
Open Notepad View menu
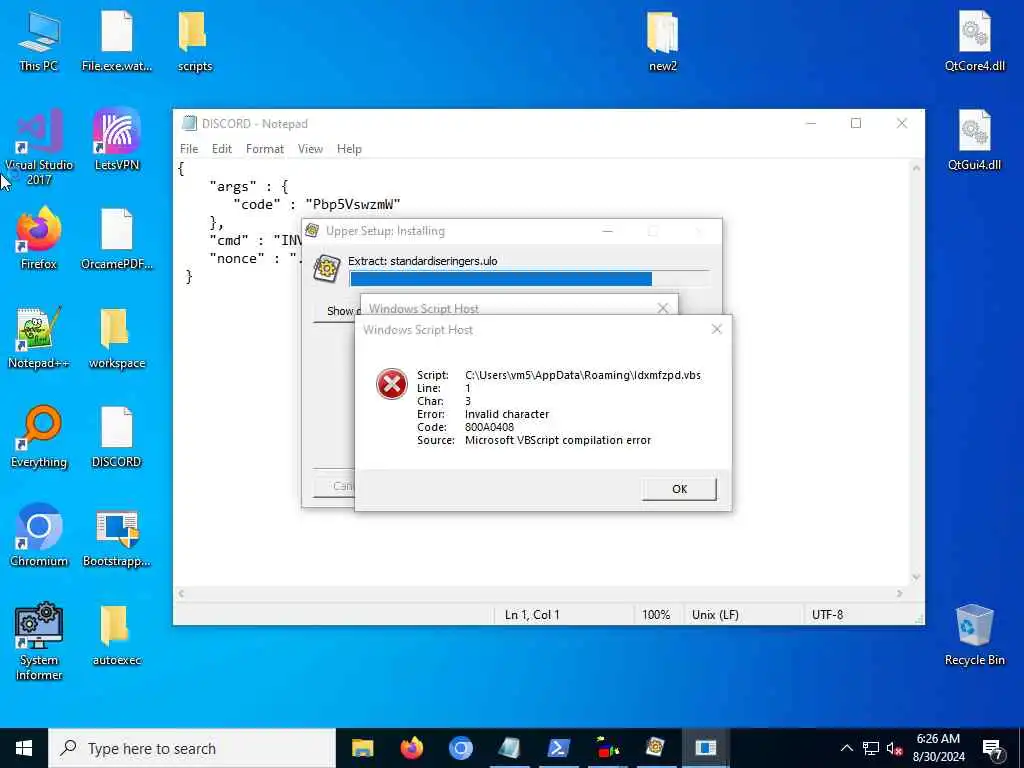(310, 149)
